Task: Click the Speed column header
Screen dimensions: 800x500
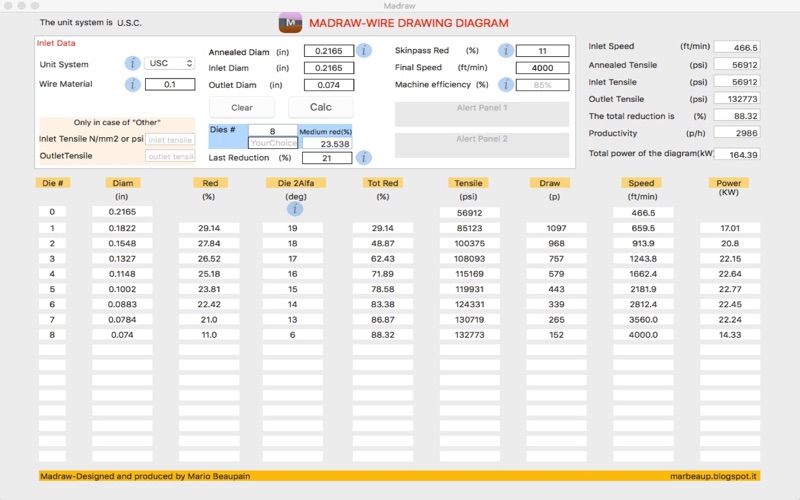Action: tap(641, 183)
